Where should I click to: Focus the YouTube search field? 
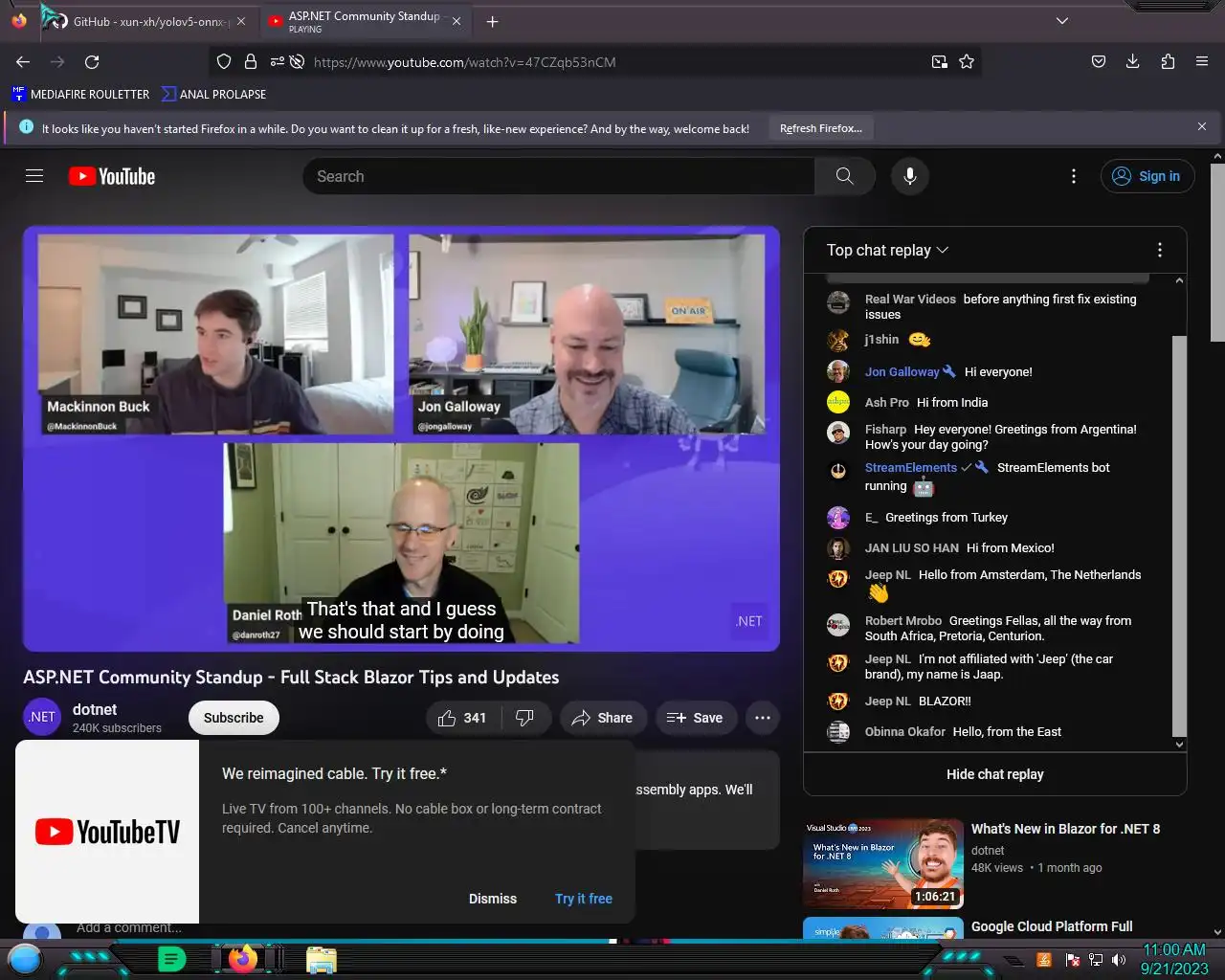pos(559,176)
